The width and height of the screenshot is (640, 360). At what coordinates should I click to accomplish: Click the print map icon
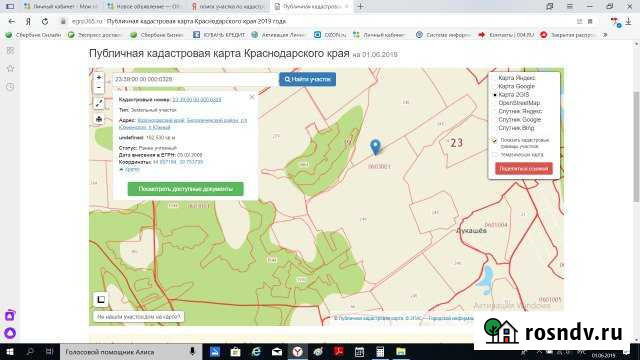tap(99, 119)
